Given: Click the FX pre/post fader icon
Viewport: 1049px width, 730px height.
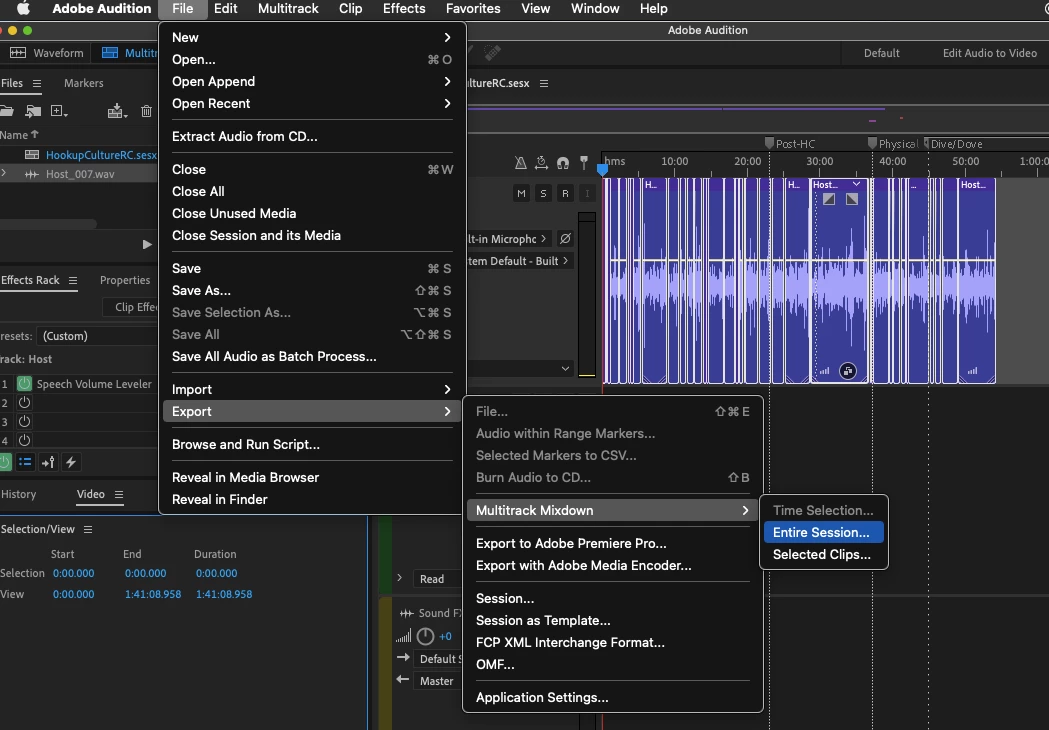Looking at the screenshot, I should (x=48, y=462).
